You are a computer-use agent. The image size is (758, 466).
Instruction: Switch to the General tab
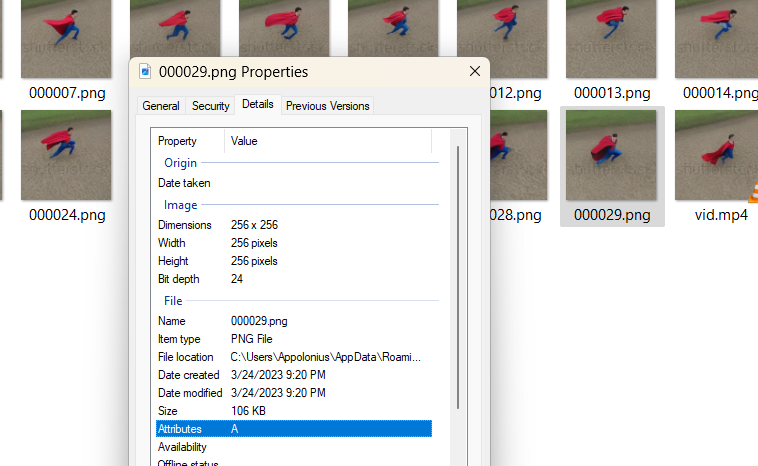pyautogui.click(x=160, y=106)
